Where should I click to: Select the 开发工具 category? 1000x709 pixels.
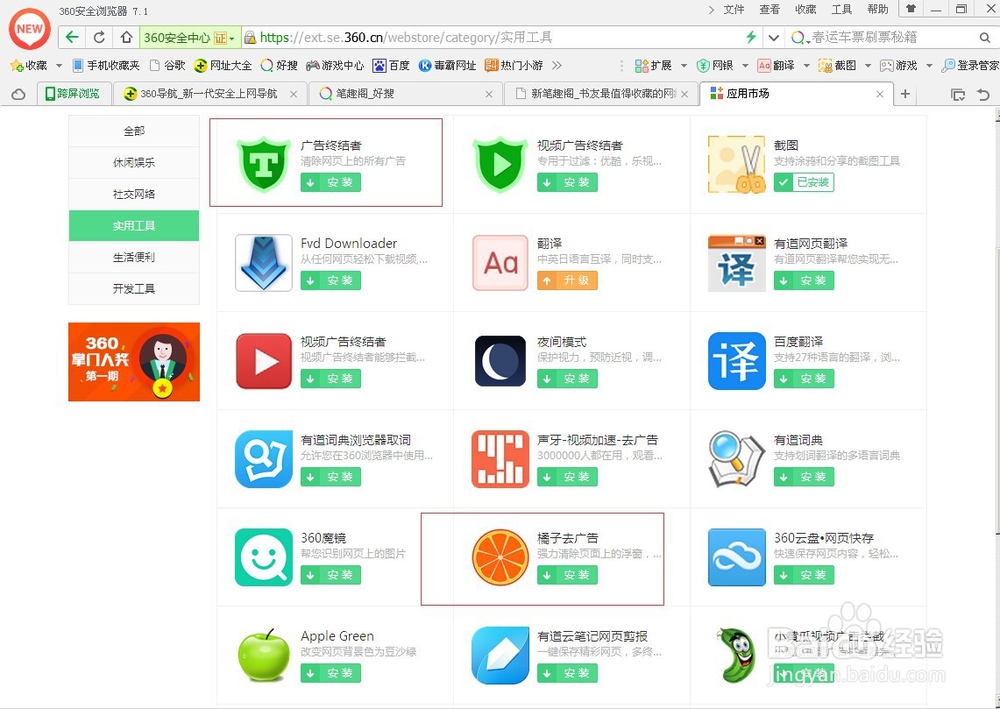point(134,289)
